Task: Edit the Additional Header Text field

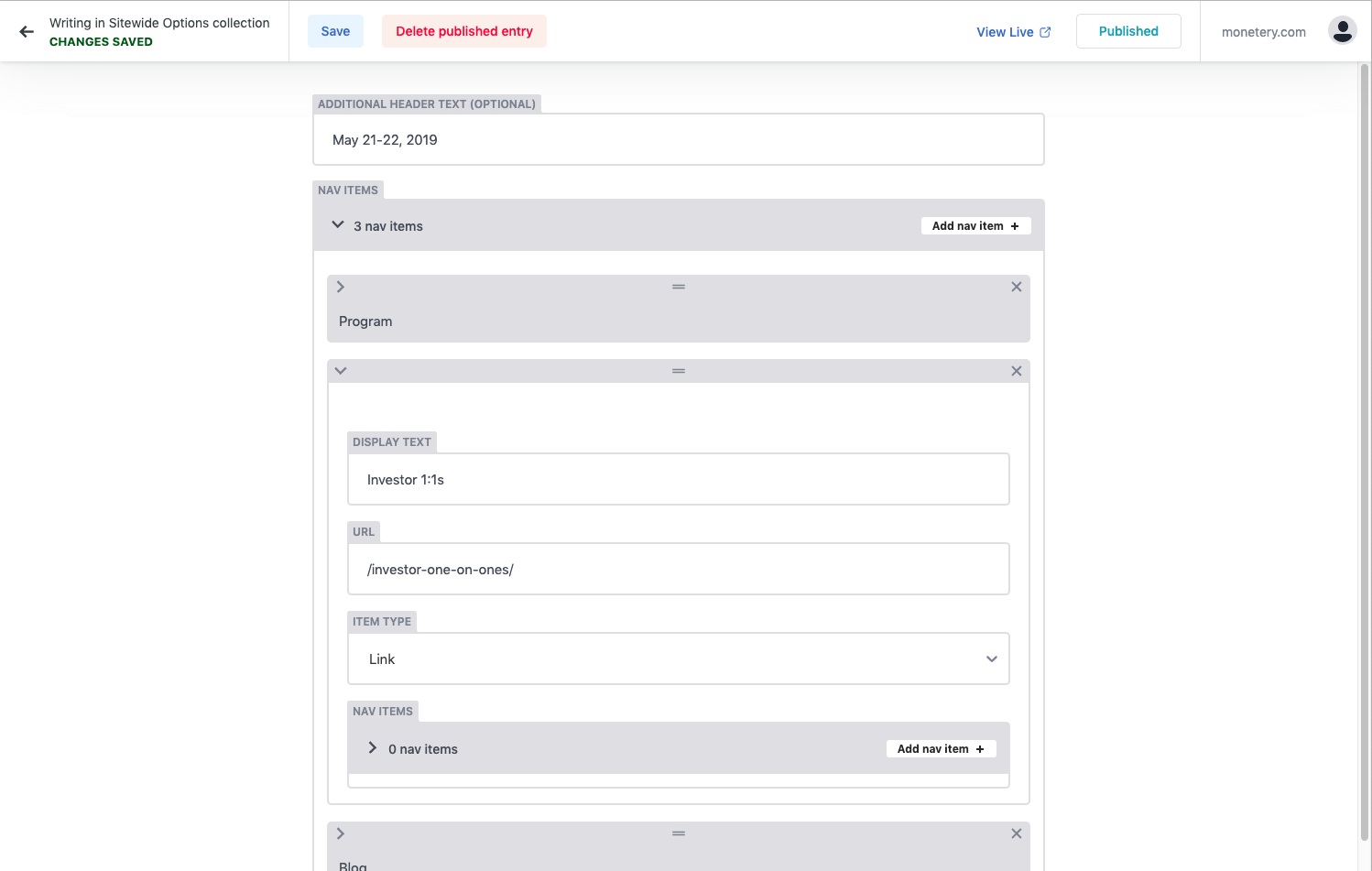Action: tap(678, 139)
